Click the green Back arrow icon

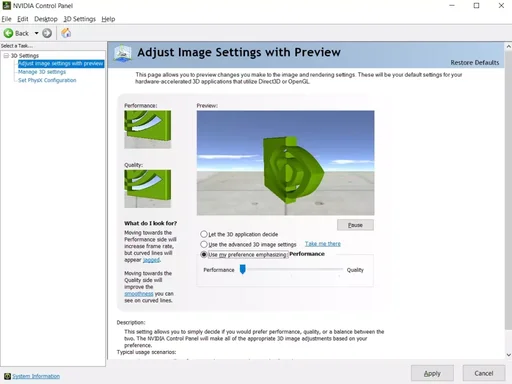(x=8, y=33)
